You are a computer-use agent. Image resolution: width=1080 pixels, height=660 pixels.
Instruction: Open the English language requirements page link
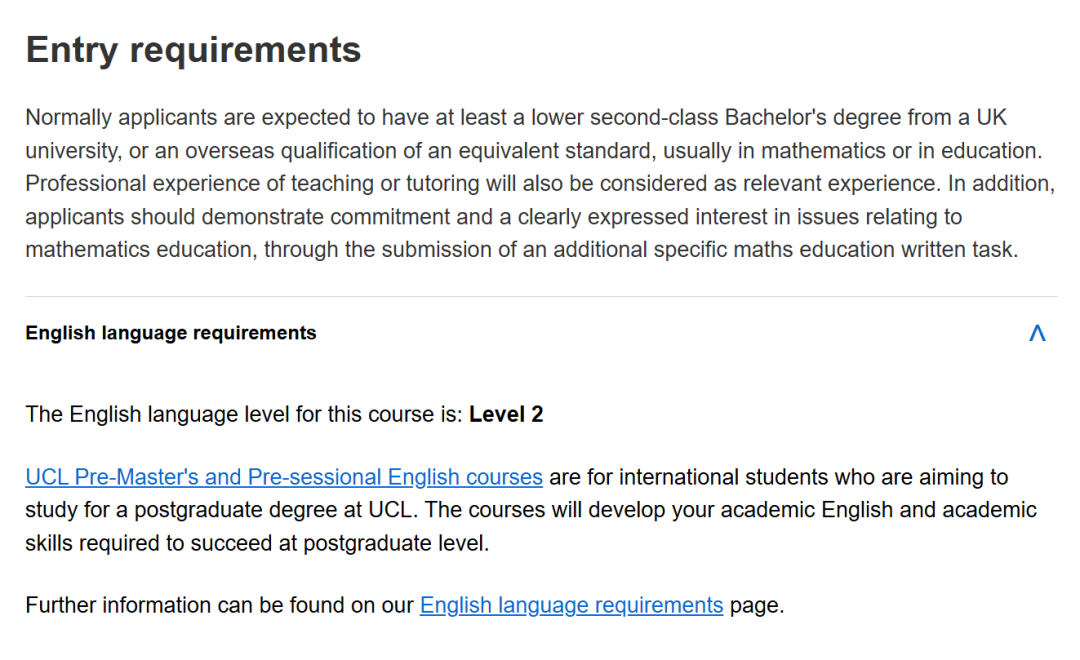click(571, 605)
